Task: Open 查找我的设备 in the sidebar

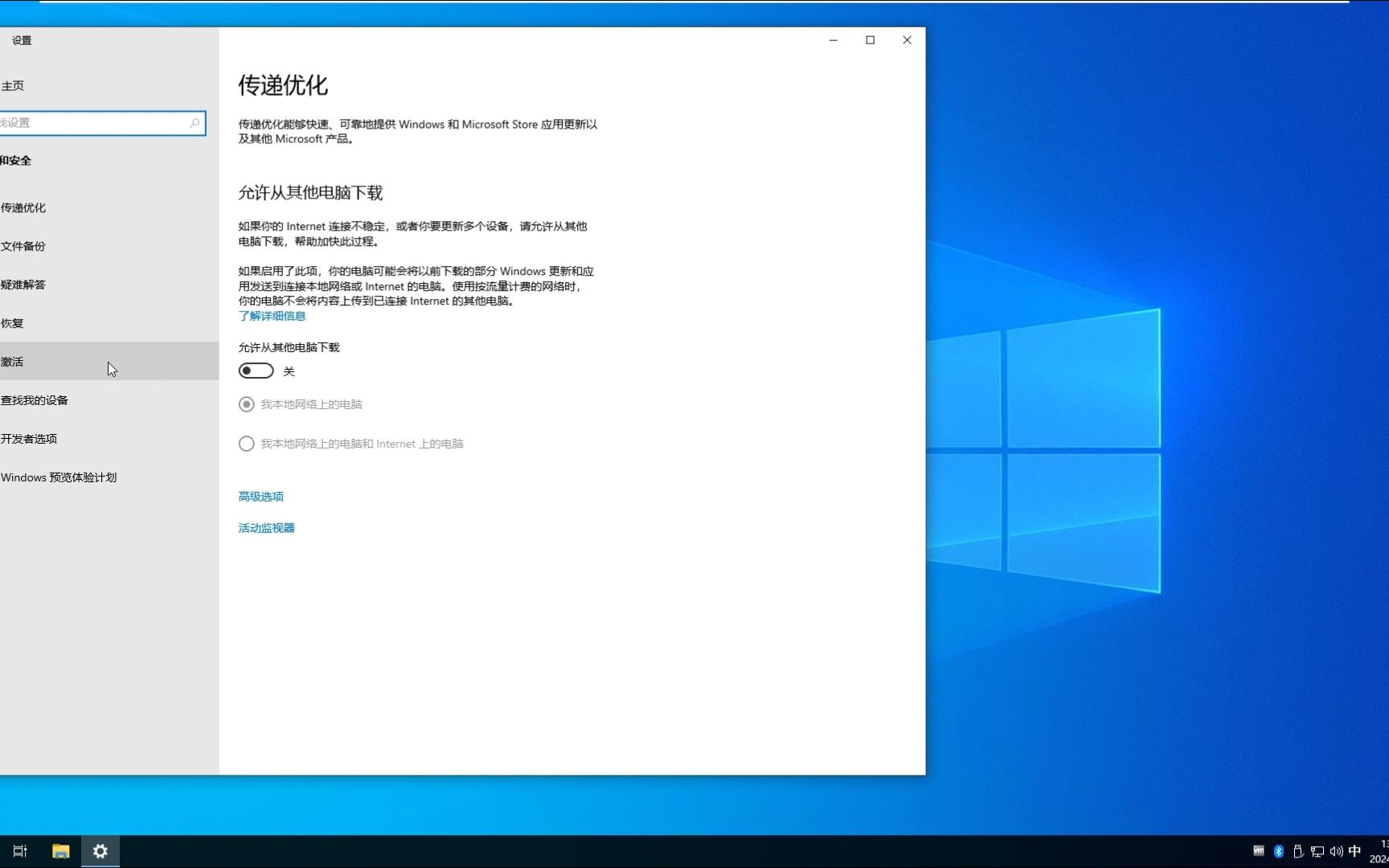Action: [109, 400]
